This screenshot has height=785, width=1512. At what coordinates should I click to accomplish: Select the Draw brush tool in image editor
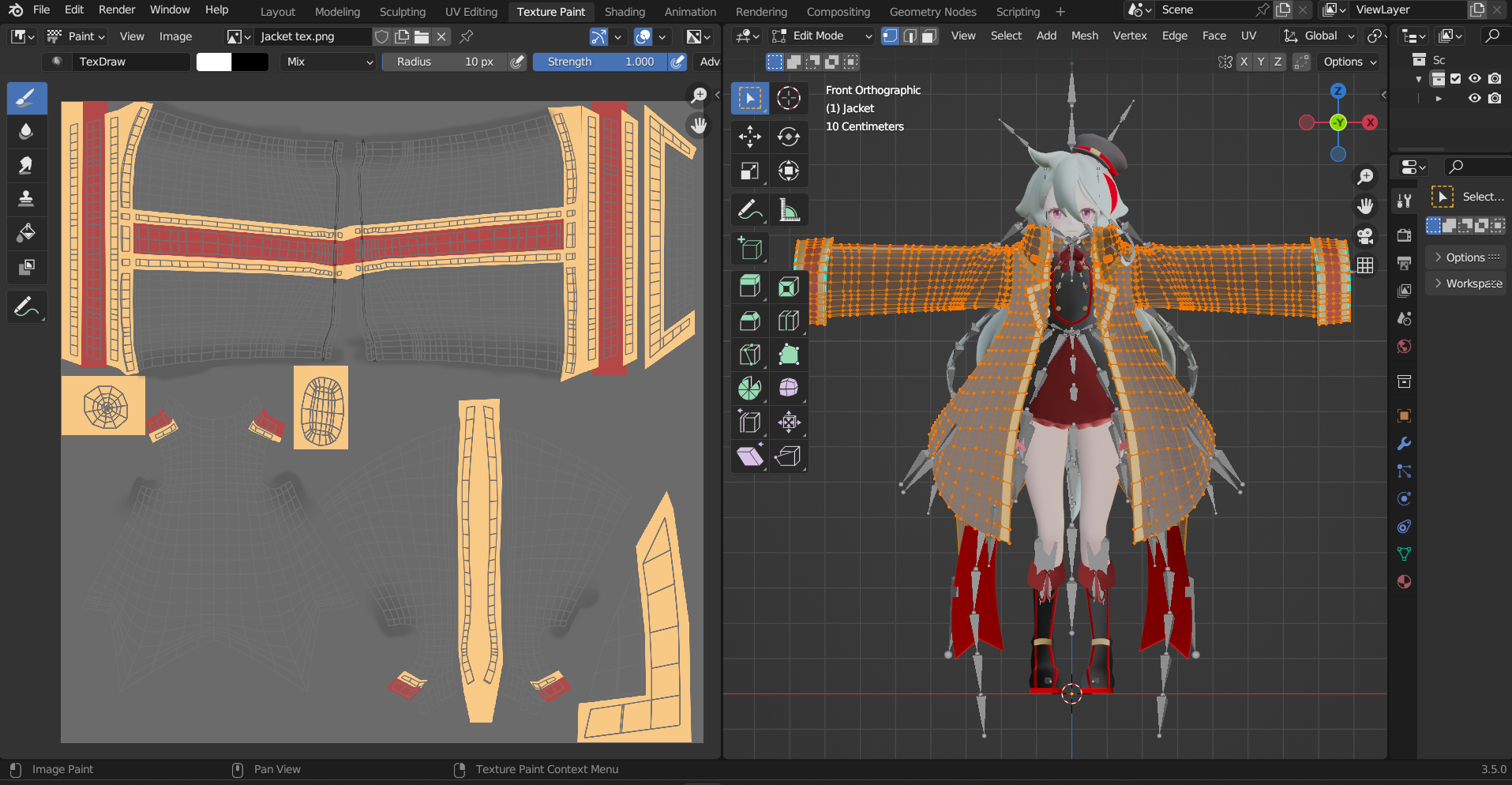pos(27,99)
